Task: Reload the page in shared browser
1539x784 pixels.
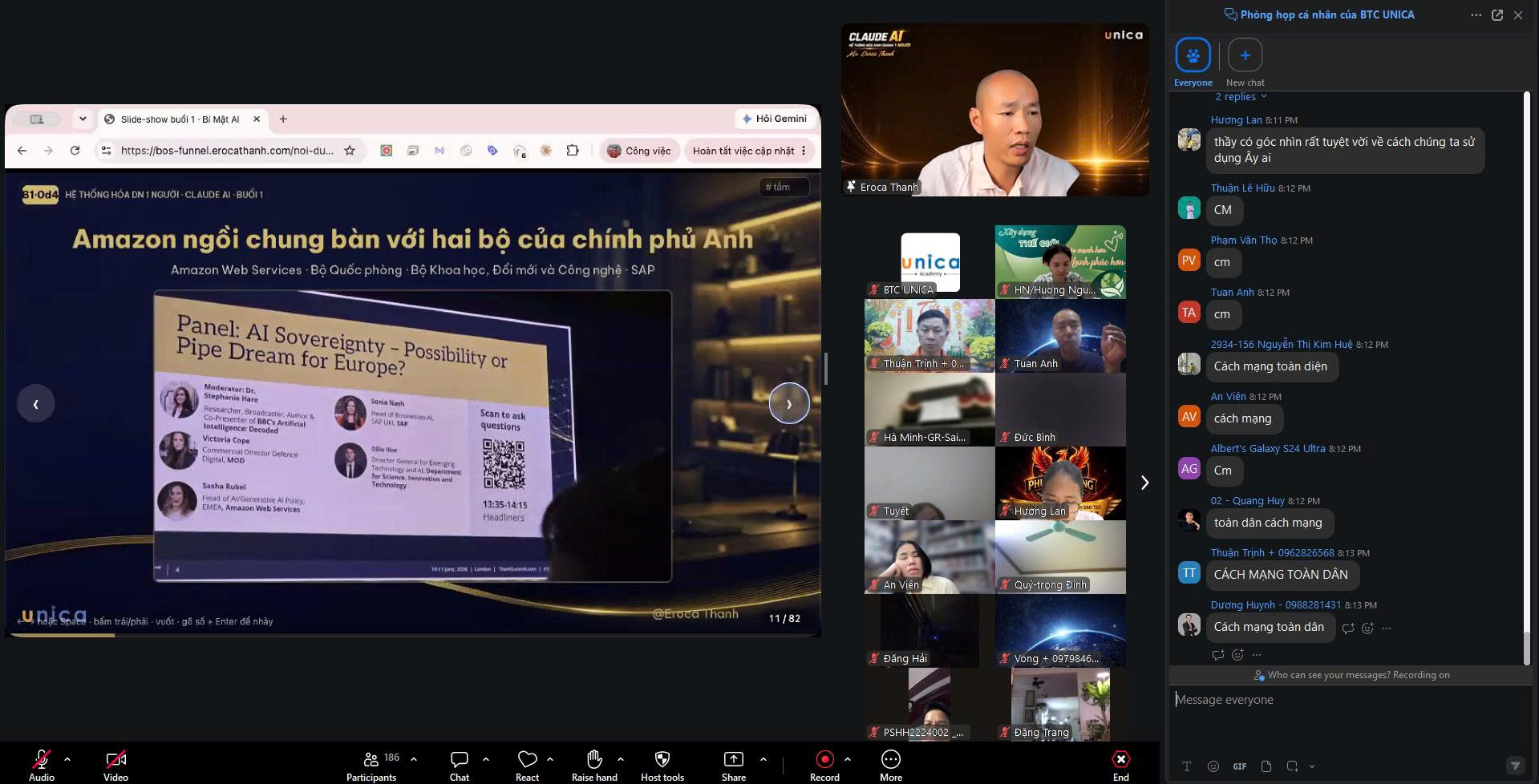Action: click(75, 151)
